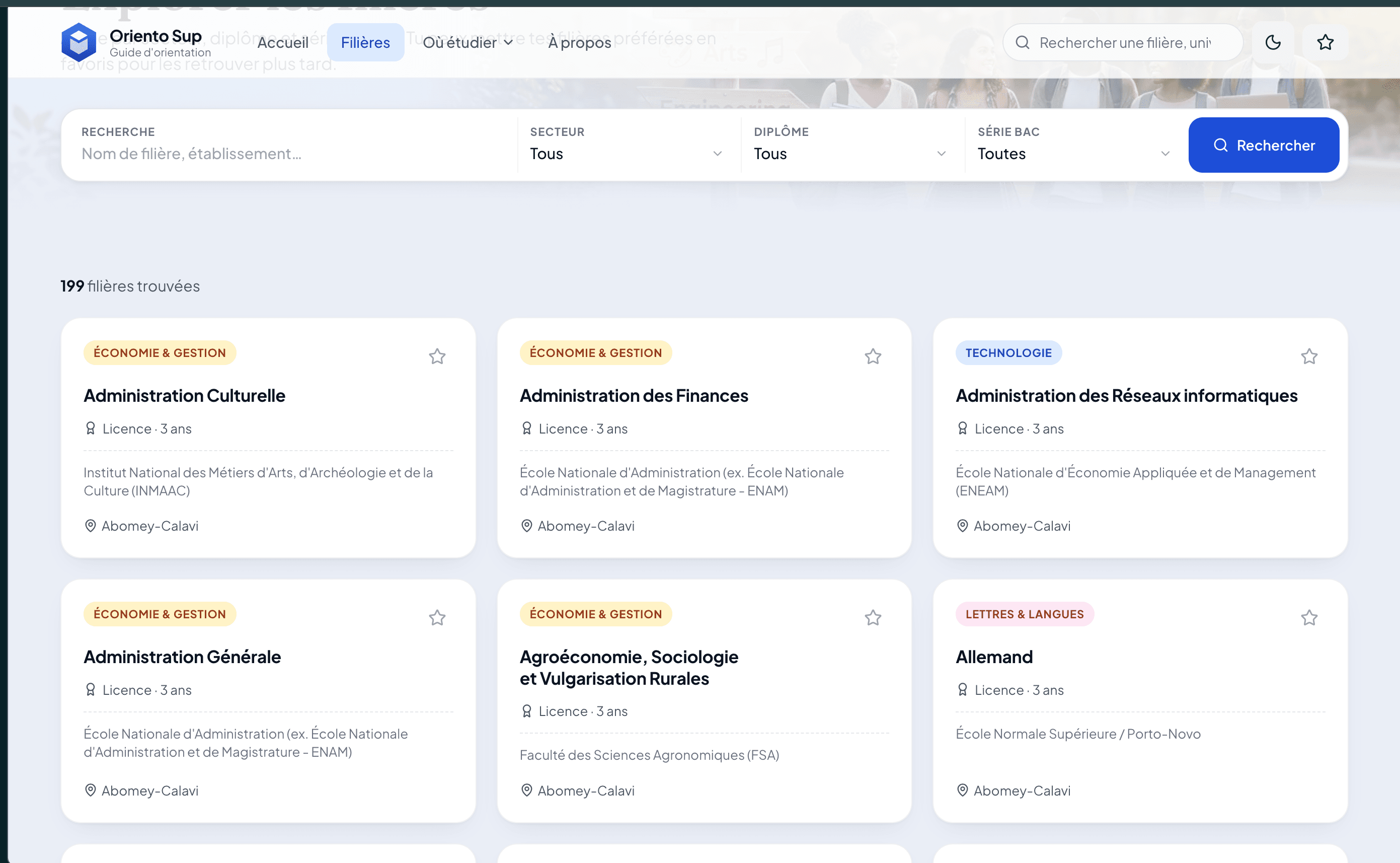Screen dimensions: 1400x863
Task: Open Administration des Réseaux informatiques title
Action: (1127, 395)
